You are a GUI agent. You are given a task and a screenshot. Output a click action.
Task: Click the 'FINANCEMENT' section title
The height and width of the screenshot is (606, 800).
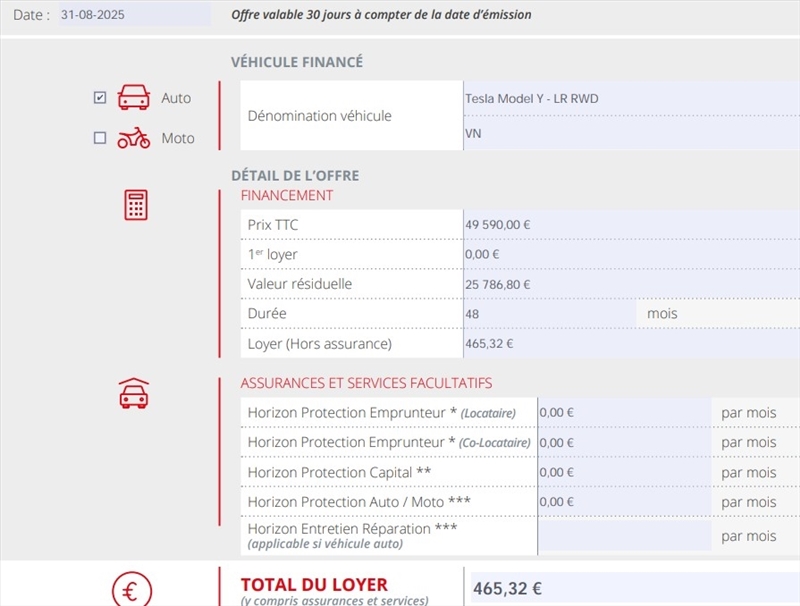tap(287, 195)
